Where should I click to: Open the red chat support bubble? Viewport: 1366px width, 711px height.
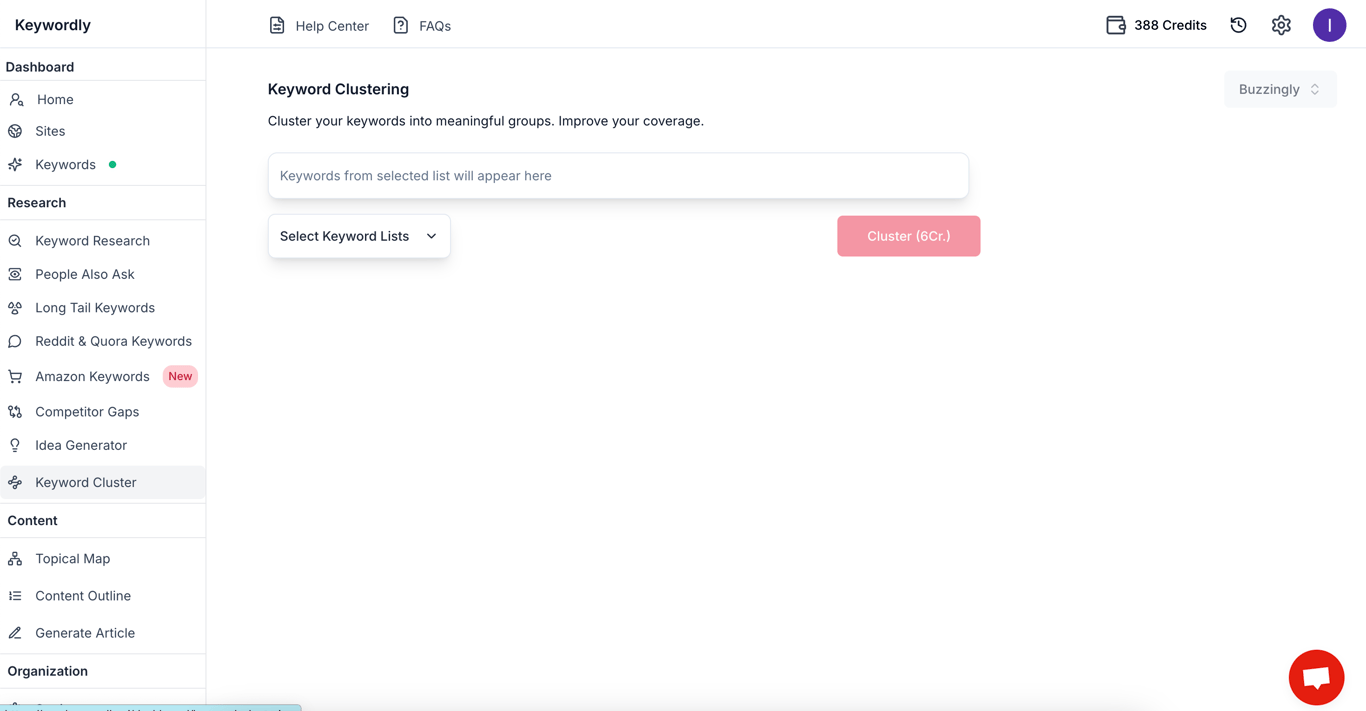click(x=1316, y=677)
